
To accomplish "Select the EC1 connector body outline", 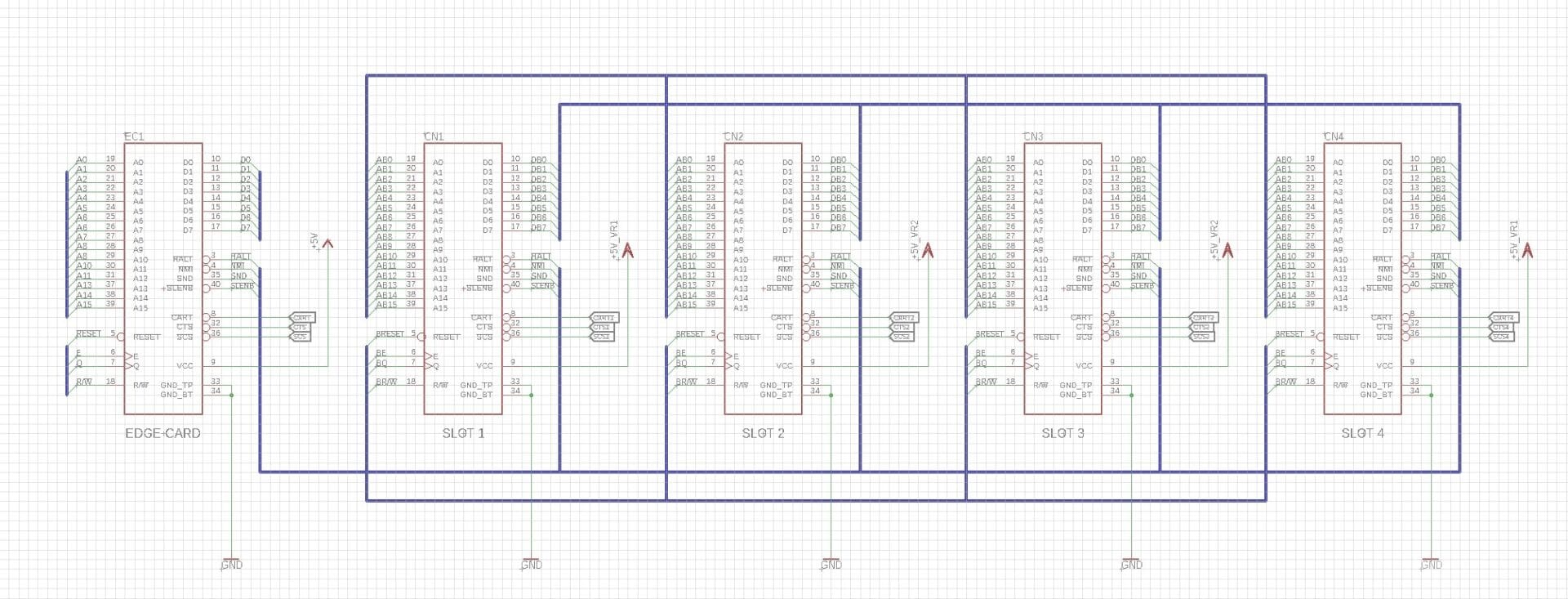I will point(163,279).
